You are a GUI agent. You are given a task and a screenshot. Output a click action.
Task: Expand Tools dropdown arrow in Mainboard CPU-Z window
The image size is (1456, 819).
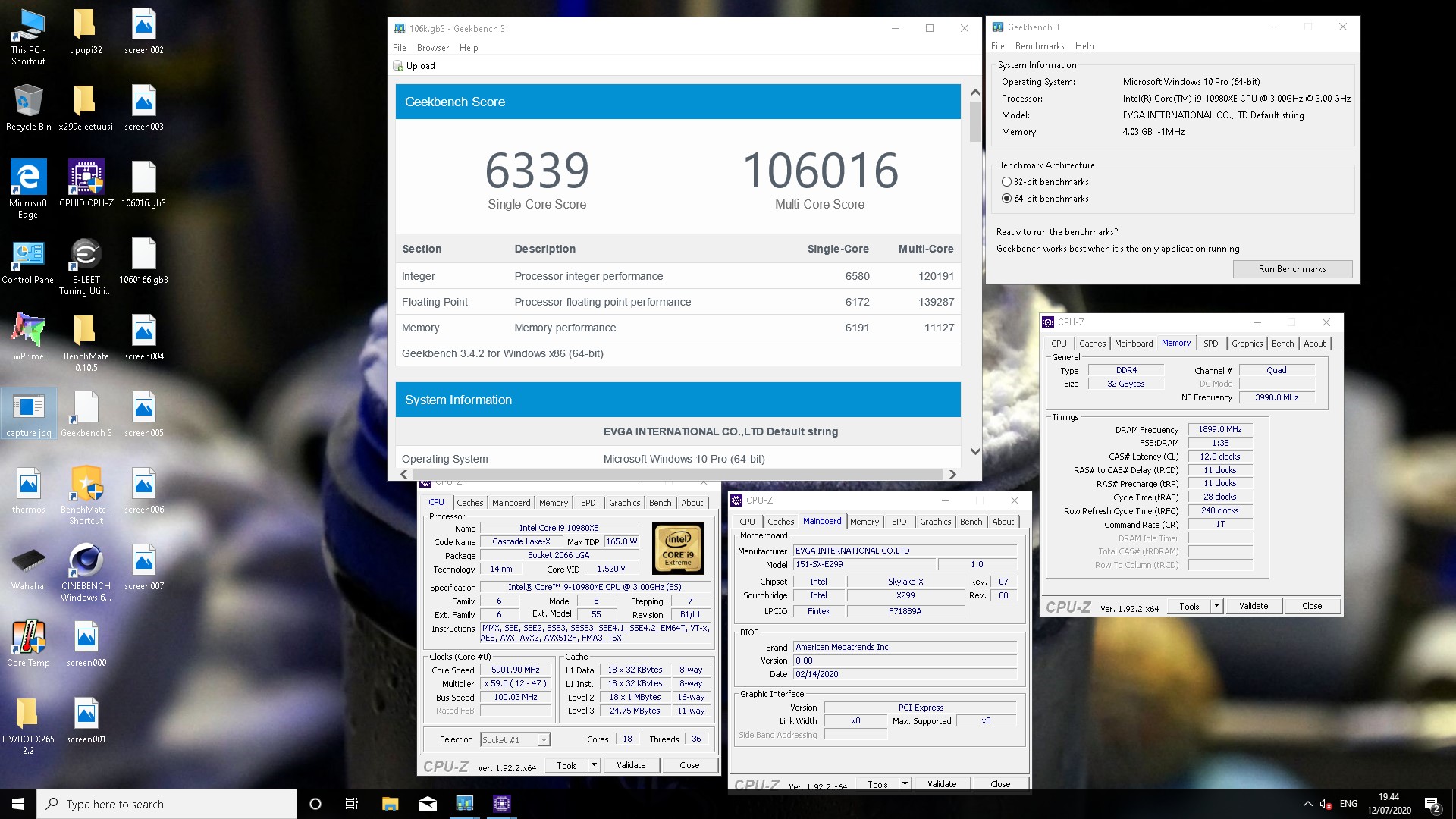click(x=905, y=783)
